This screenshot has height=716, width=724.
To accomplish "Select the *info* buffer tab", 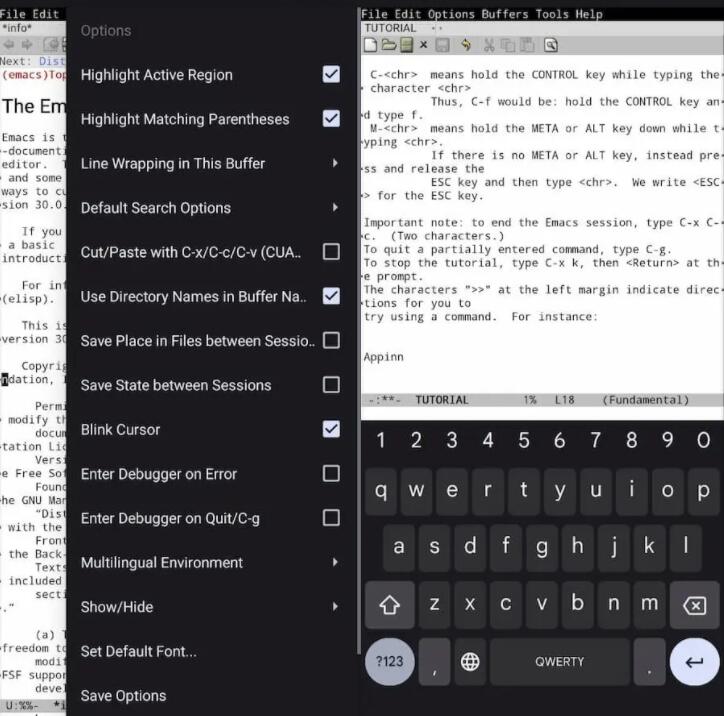I will (17, 28).
